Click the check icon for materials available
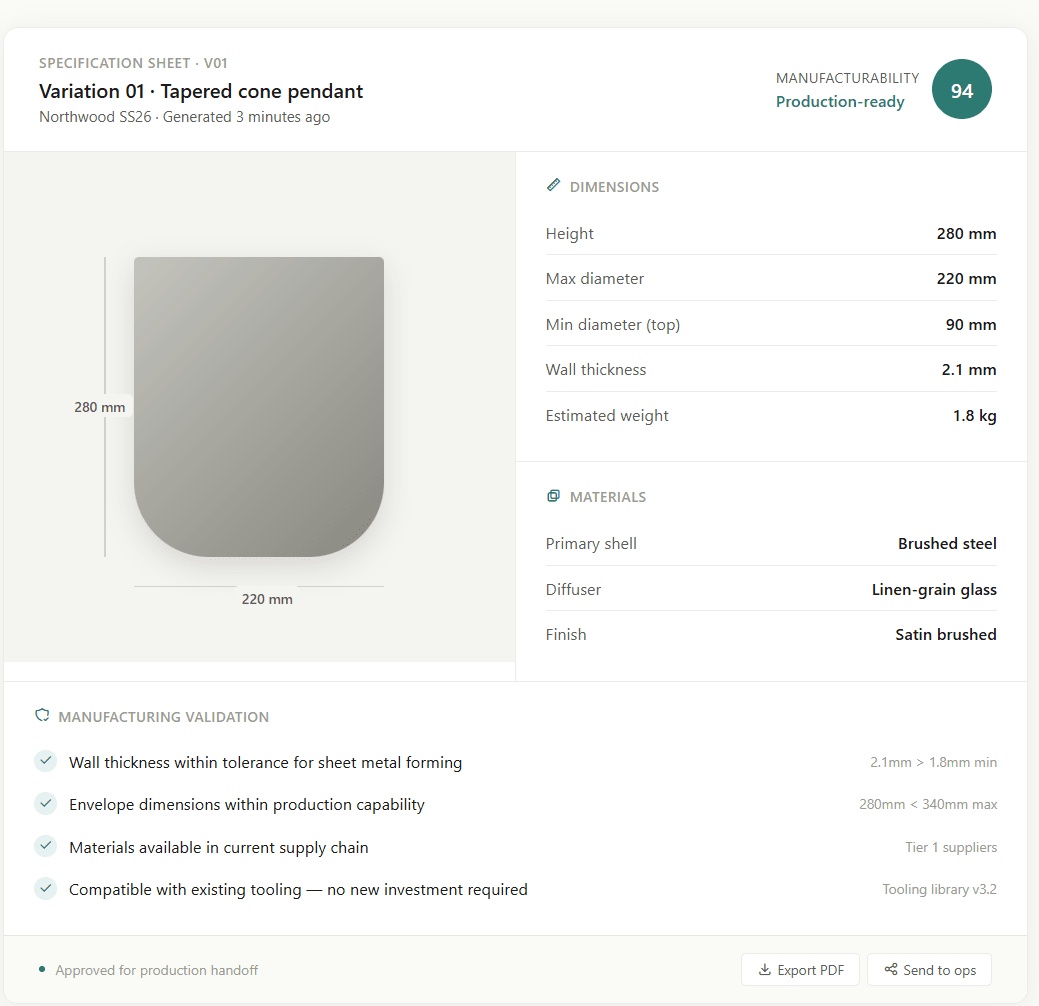Image resolution: width=1039 pixels, height=1006 pixels. [46, 846]
